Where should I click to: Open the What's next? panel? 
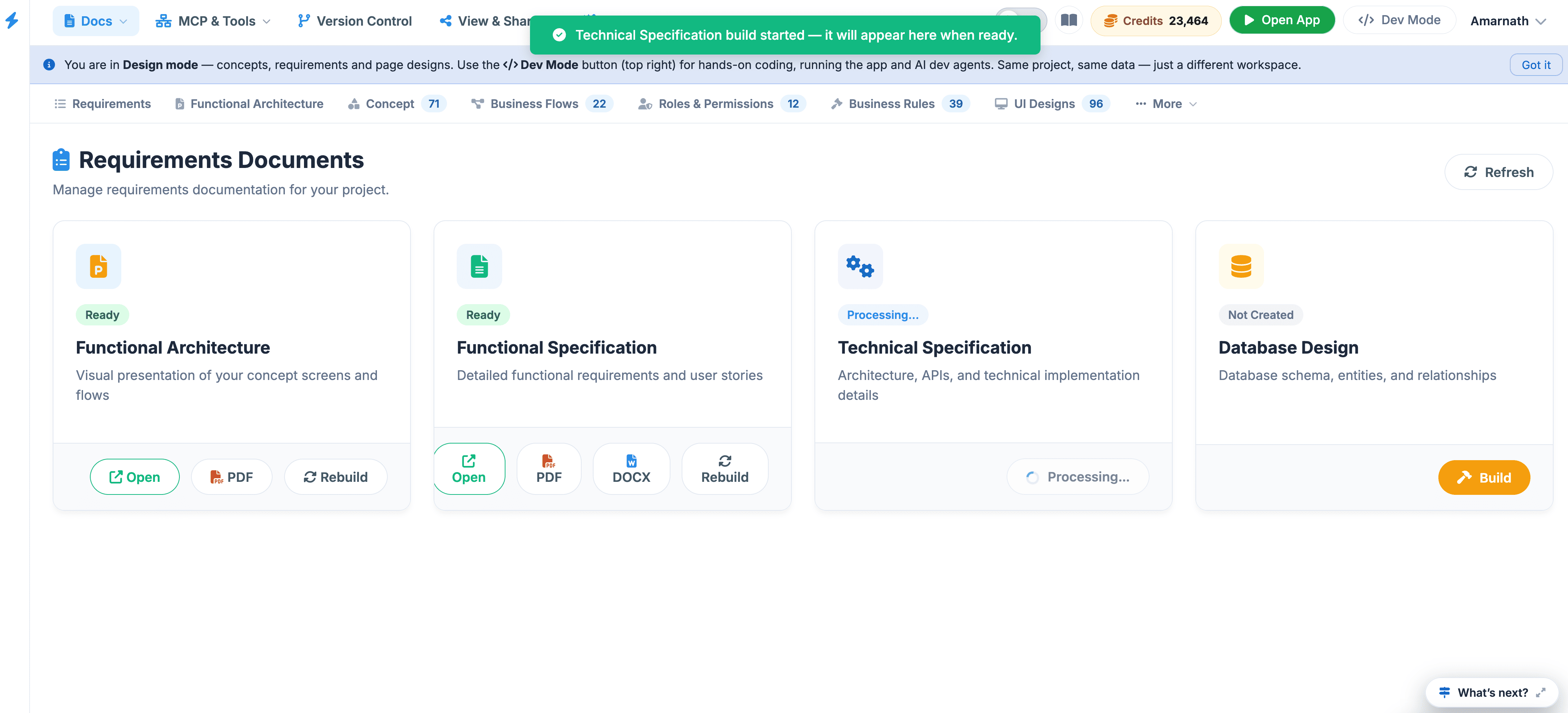click(1492, 692)
